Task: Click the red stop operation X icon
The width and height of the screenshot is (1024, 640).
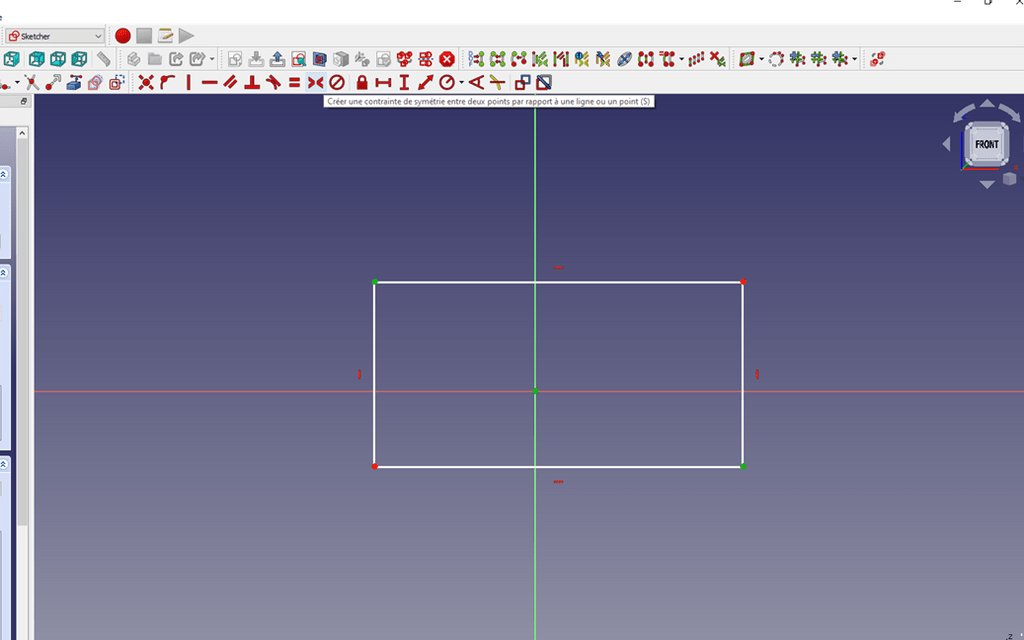Action: tap(447, 59)
